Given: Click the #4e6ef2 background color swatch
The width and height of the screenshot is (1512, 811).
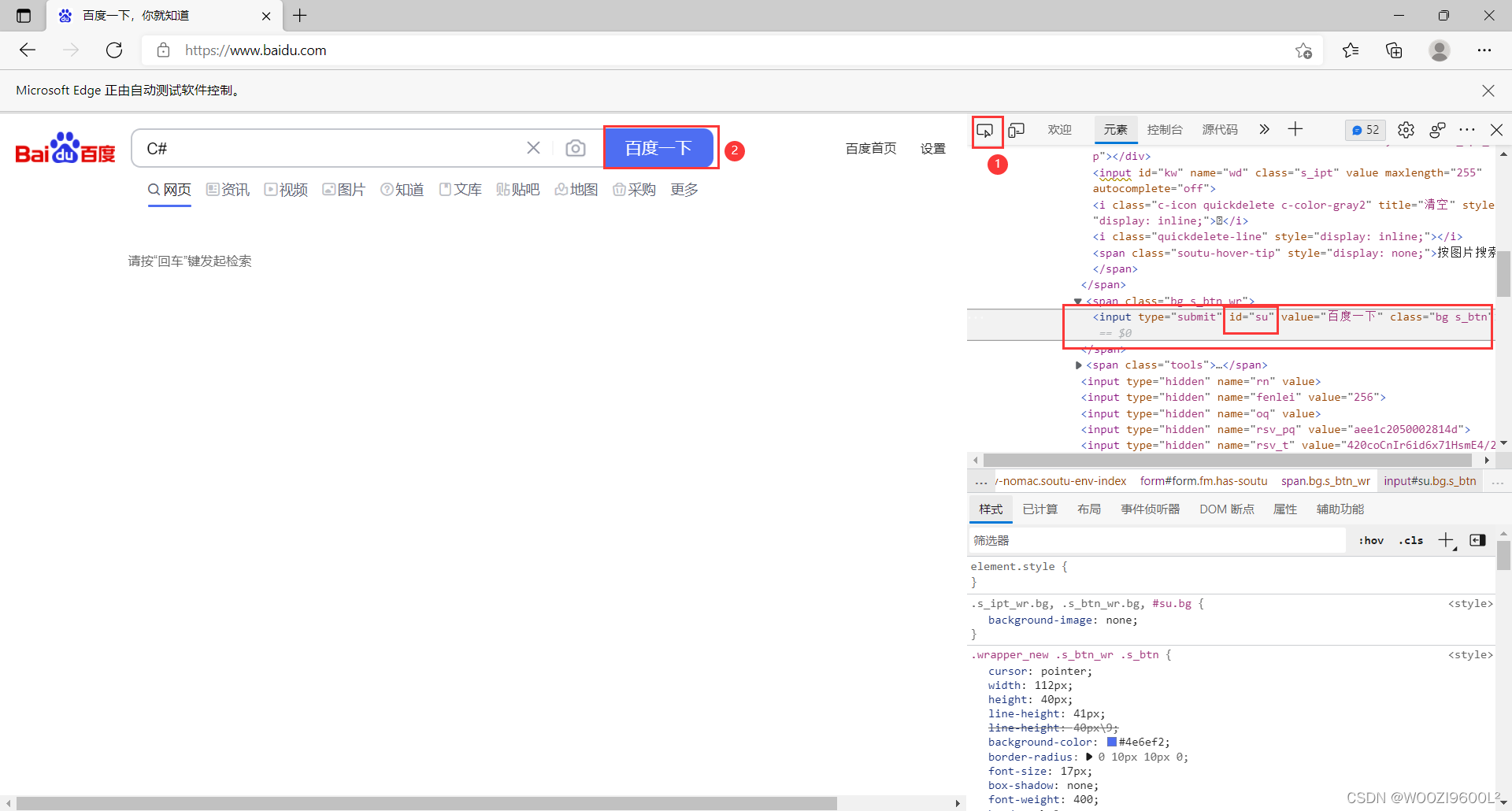Looking at the screenshot, I should (x=1112, y=742).
